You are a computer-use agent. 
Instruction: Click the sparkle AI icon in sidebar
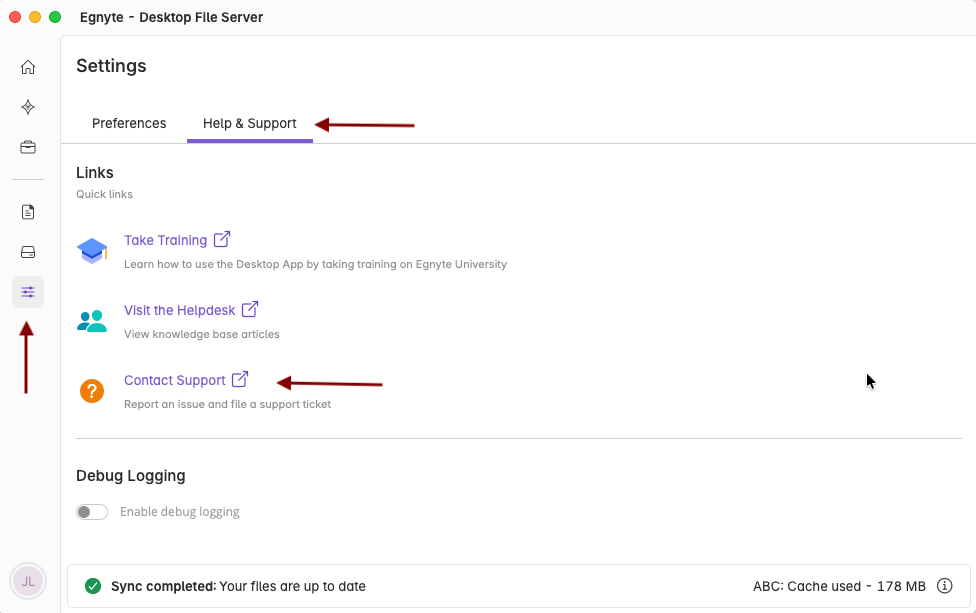(x=28, y=107)
